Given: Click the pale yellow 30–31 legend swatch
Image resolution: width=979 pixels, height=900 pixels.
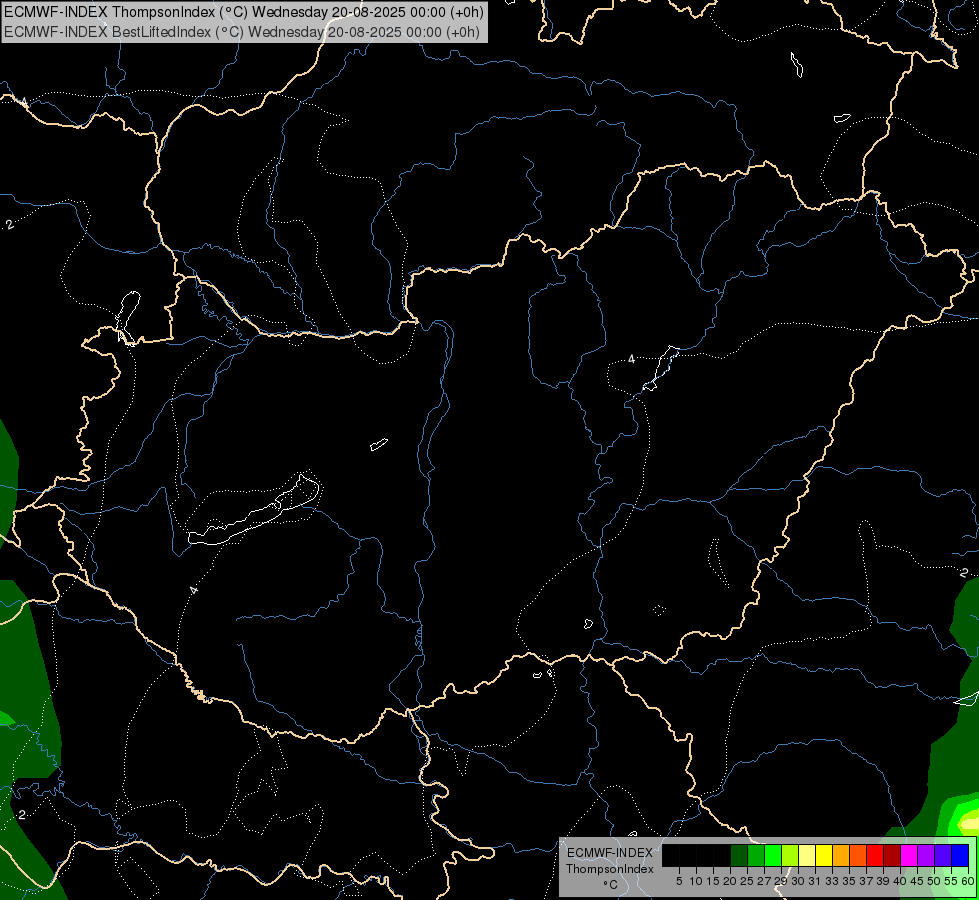Looking at the screenshot, I should (x=807, y=855).
